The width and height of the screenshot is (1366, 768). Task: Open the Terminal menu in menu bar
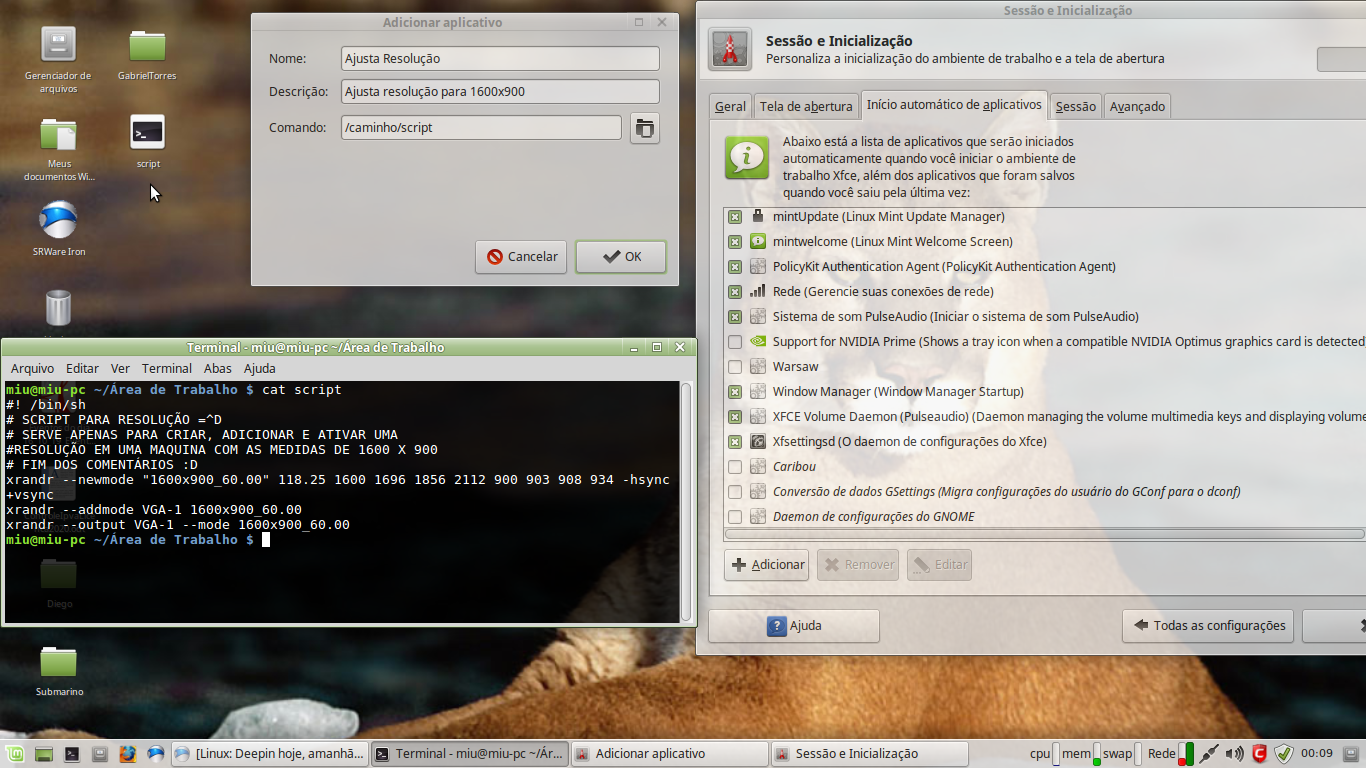point(166,369)
